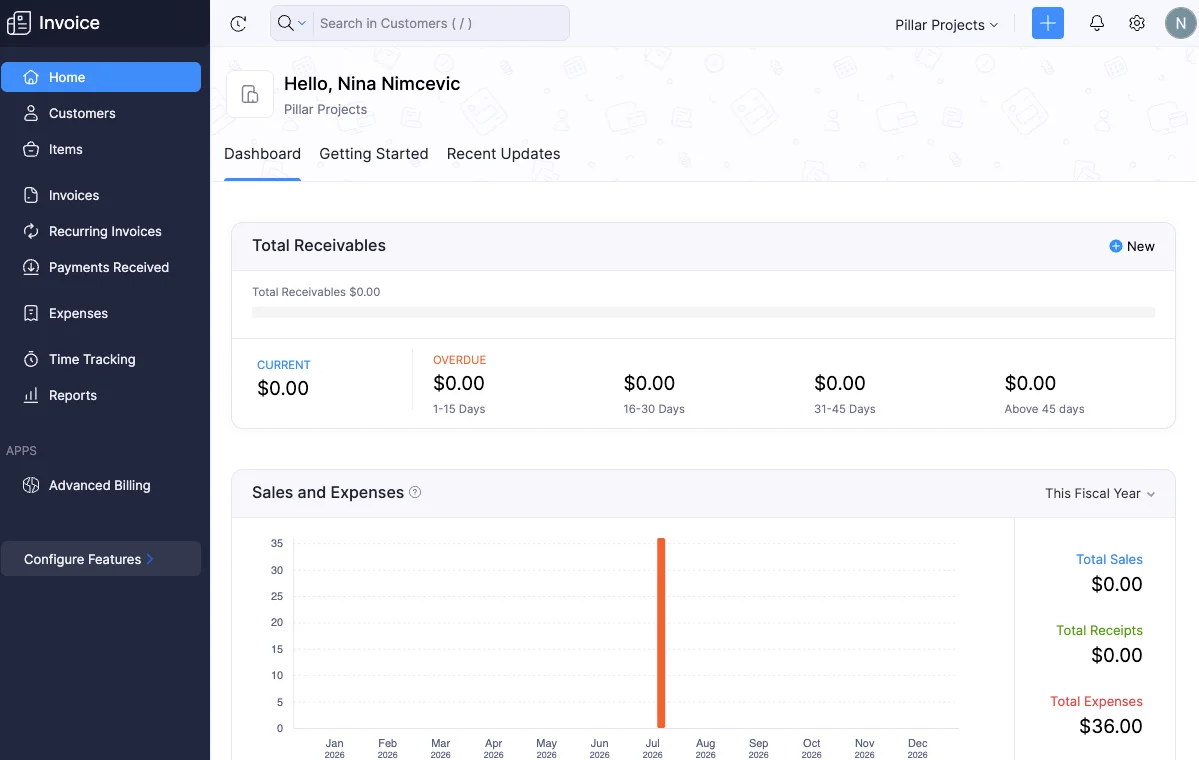The image size is (1199, 760).
Task: Click the blue plus icon beside New
Action: (1116, 246)
